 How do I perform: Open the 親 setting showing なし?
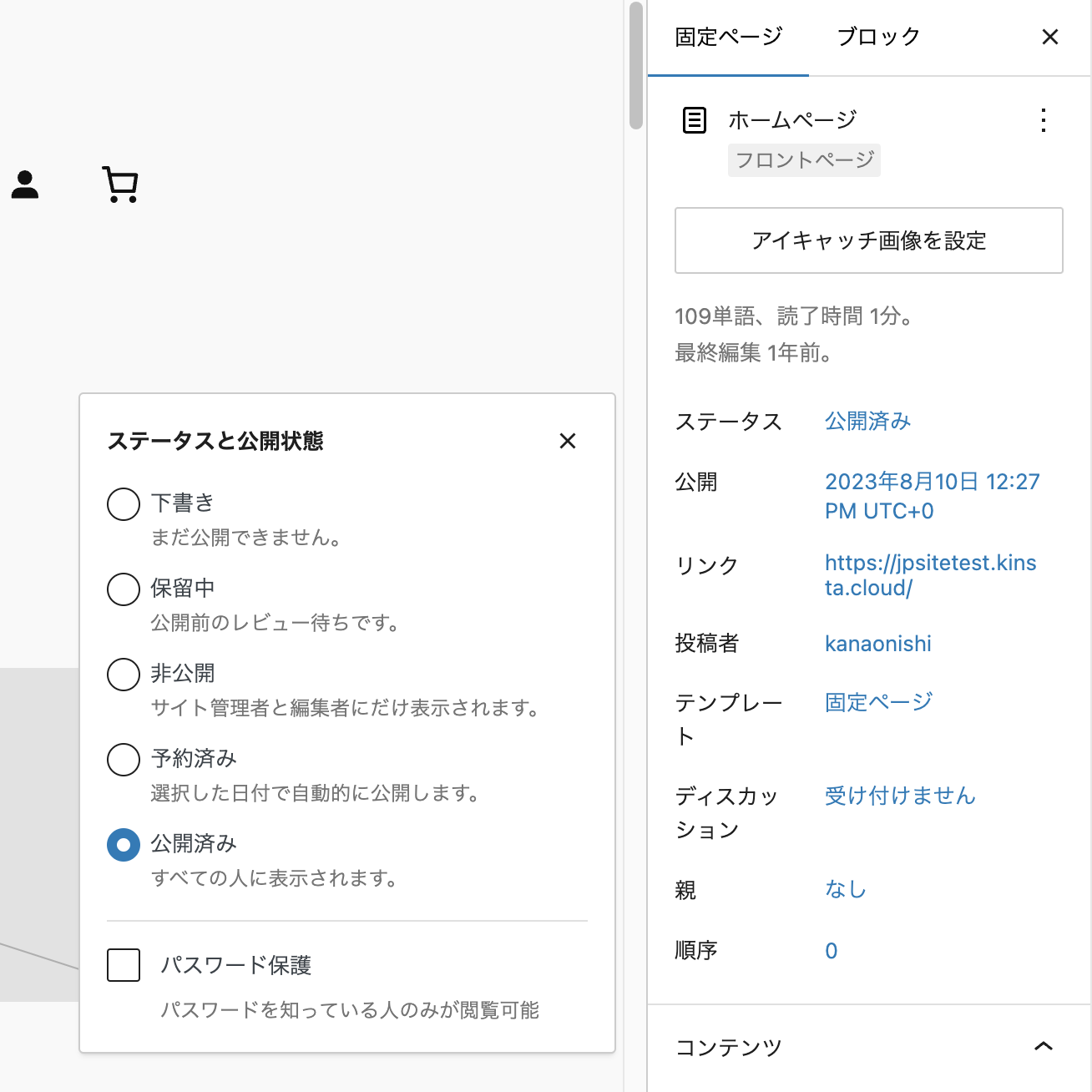845,889
